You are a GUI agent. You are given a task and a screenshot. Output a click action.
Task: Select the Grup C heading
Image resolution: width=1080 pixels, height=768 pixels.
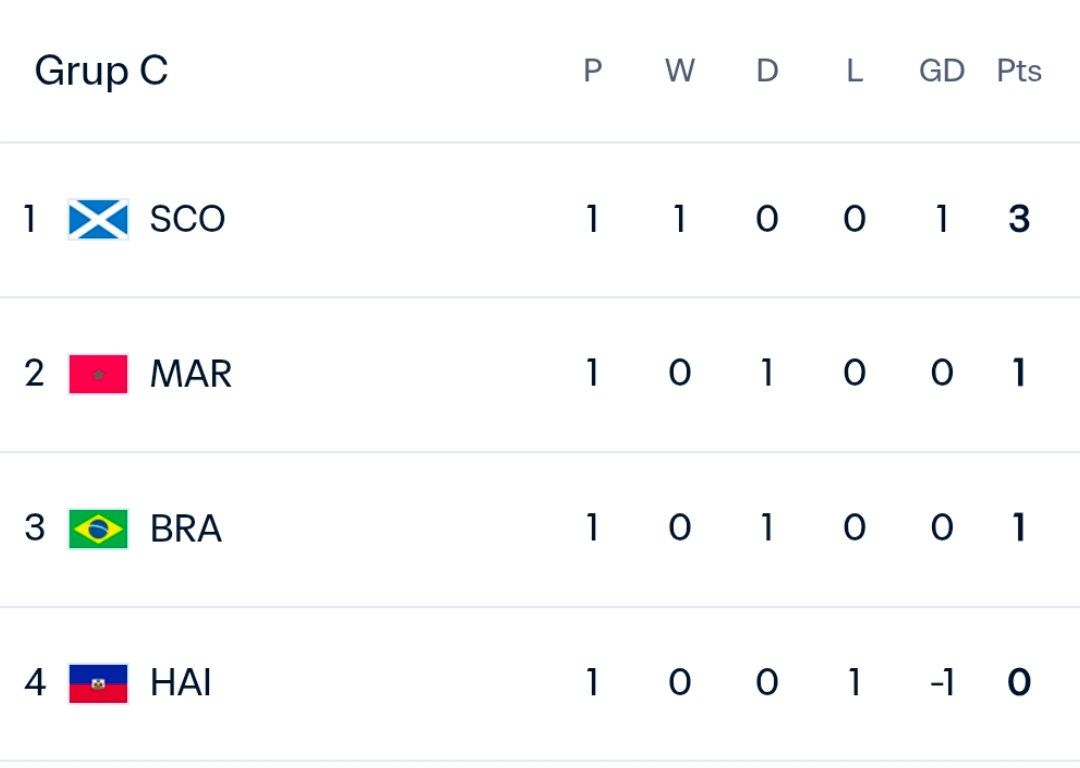tap(101, 71)
